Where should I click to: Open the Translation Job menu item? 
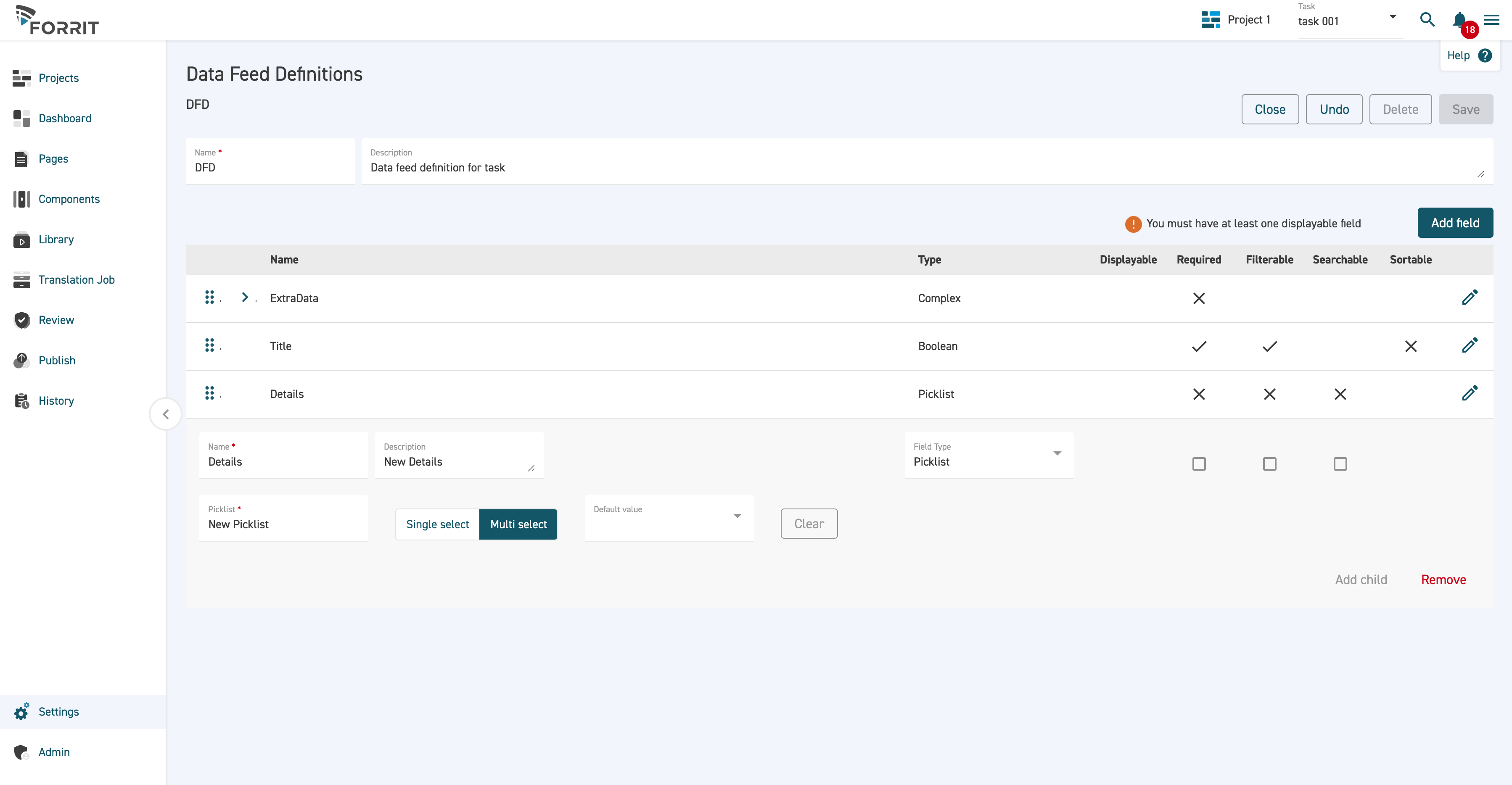(x=76, y=280)
